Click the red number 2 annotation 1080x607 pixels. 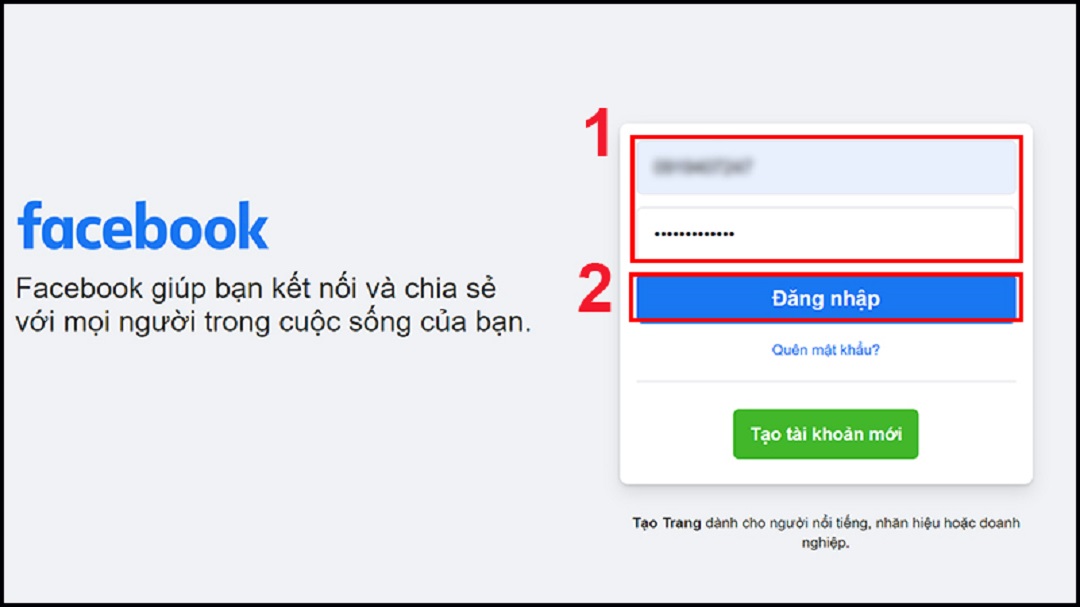click(595, 289)
